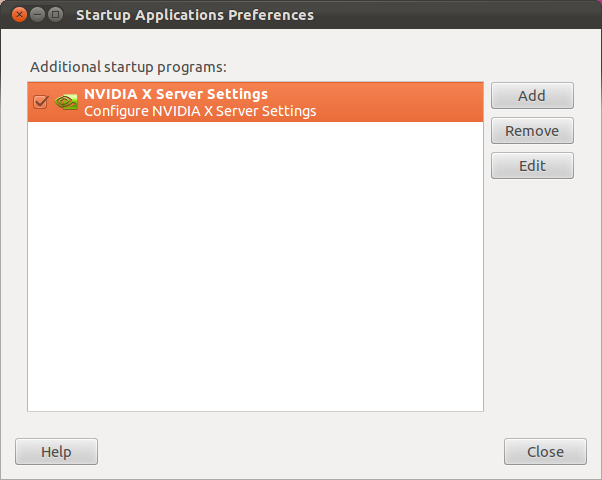Viewport: 602px width, 480px height.
Task: Open Edit for the selected startup entry
Action: (532, 166)
